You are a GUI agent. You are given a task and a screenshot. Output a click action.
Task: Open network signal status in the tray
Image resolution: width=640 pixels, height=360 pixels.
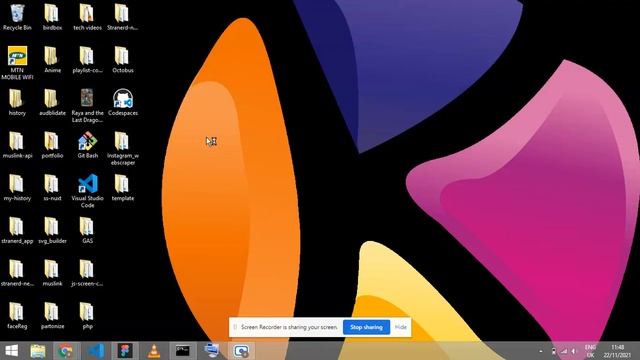(564, 351)
